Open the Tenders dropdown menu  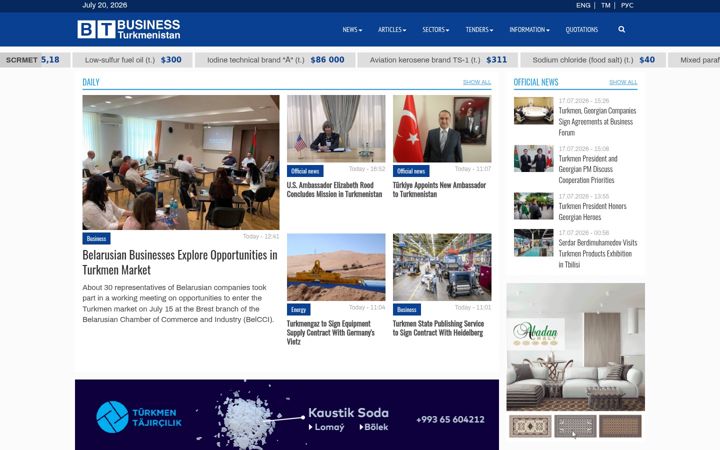[479, 29]
